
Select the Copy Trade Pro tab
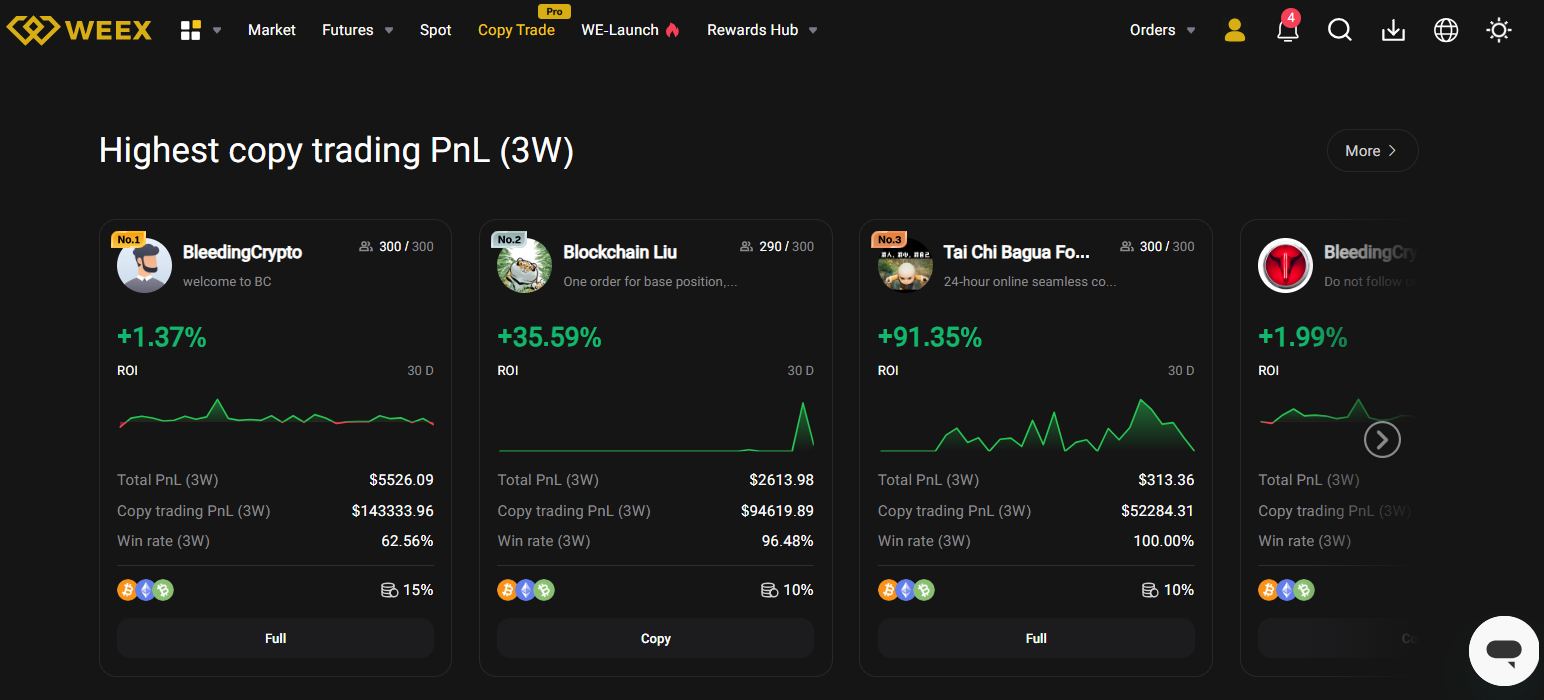(516, 30)
